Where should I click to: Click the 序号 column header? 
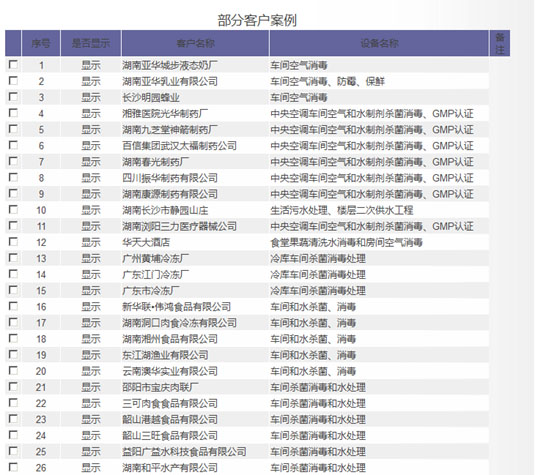coord(41,43)
